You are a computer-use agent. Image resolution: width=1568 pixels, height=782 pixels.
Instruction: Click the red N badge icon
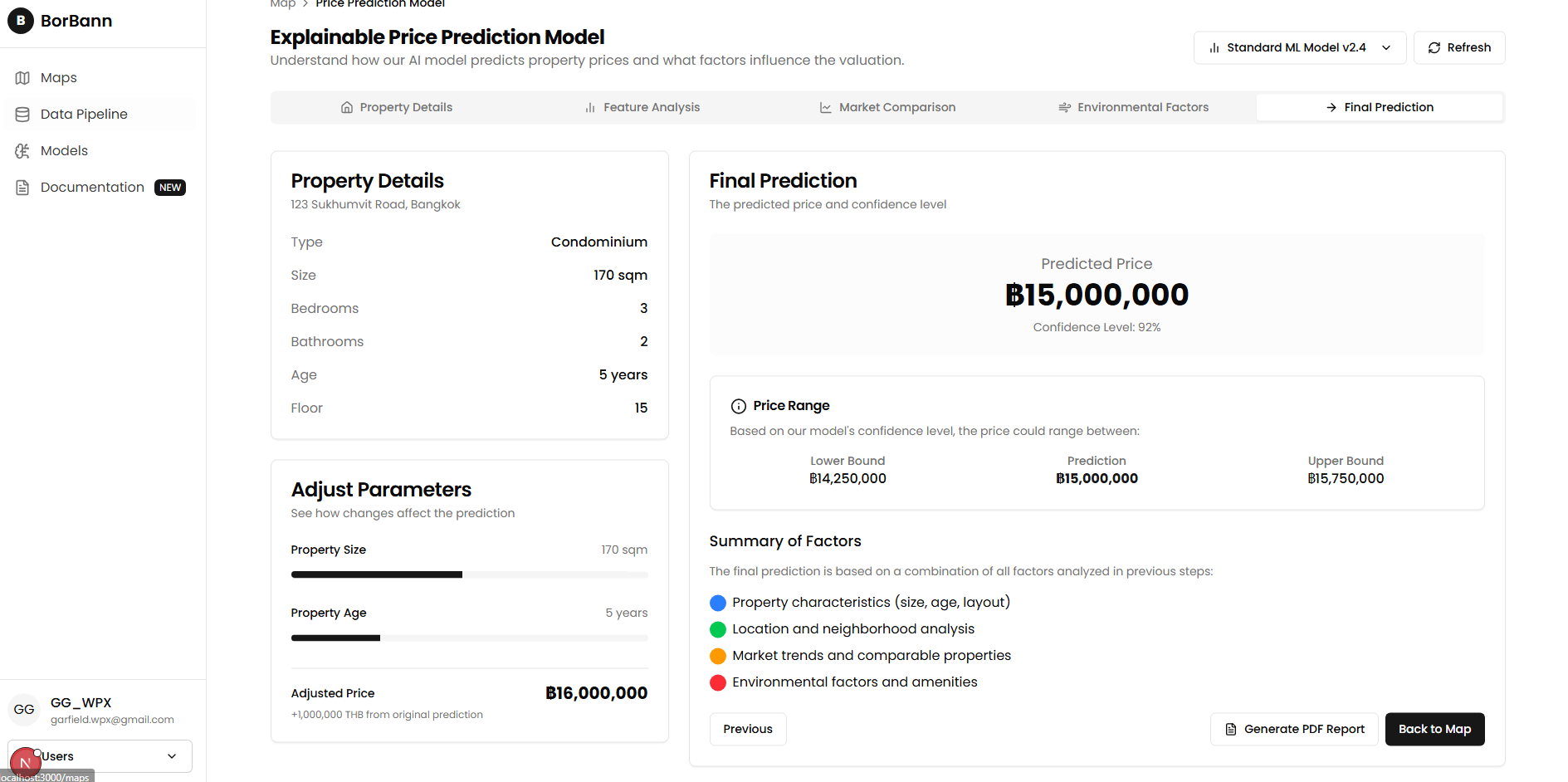25,762
